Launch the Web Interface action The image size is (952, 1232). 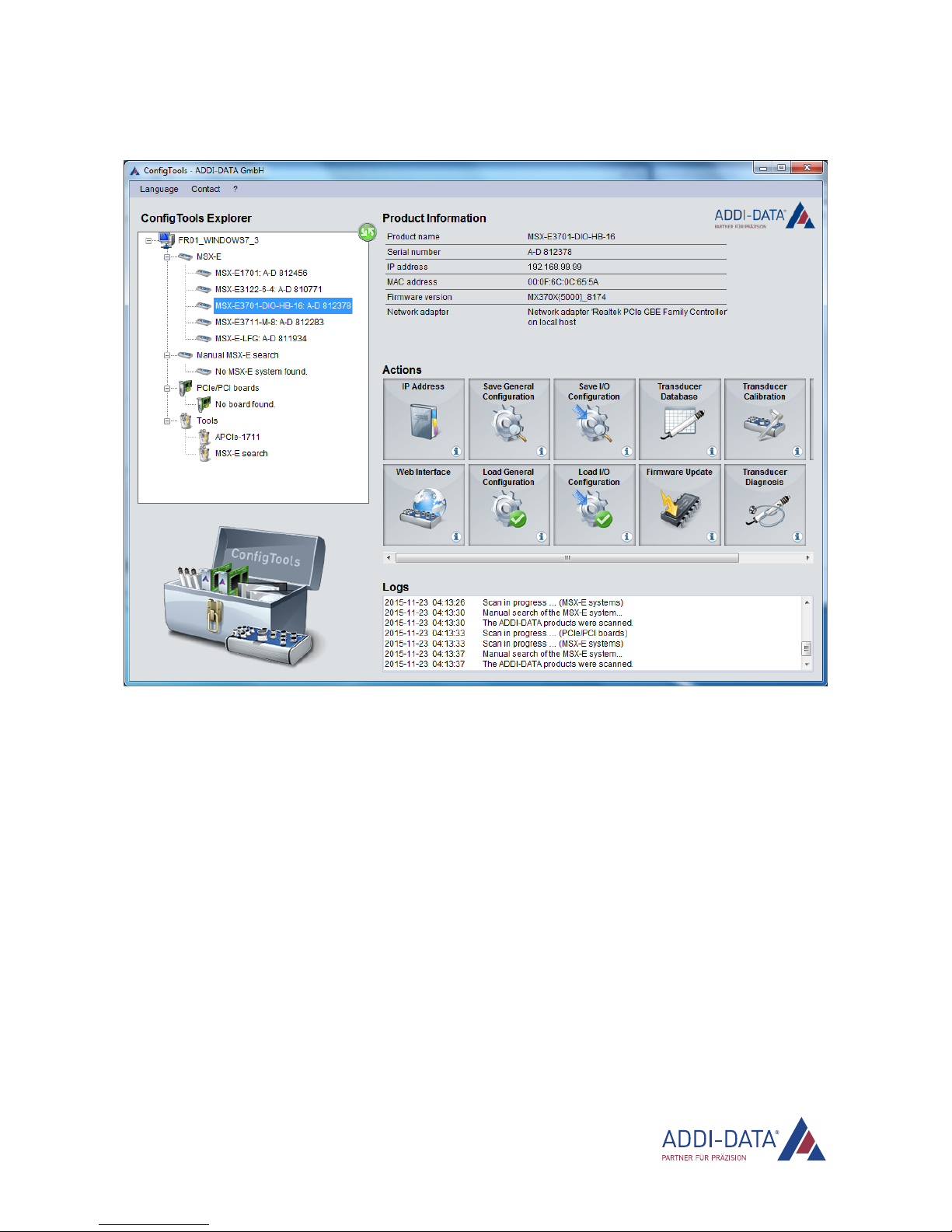424,504
